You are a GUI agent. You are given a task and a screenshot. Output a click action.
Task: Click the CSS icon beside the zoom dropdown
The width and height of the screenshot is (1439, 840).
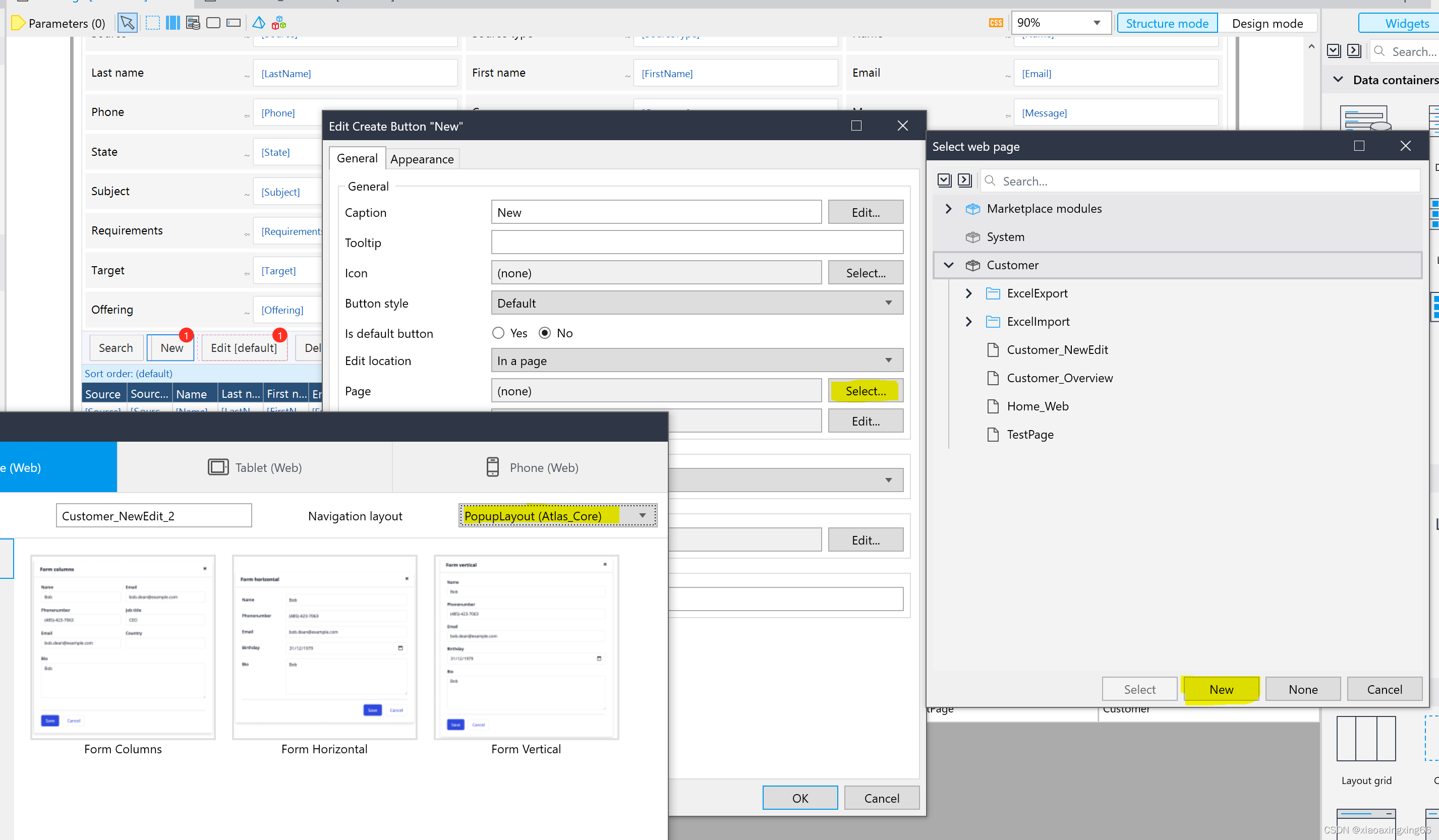click(x=996, y=23)
